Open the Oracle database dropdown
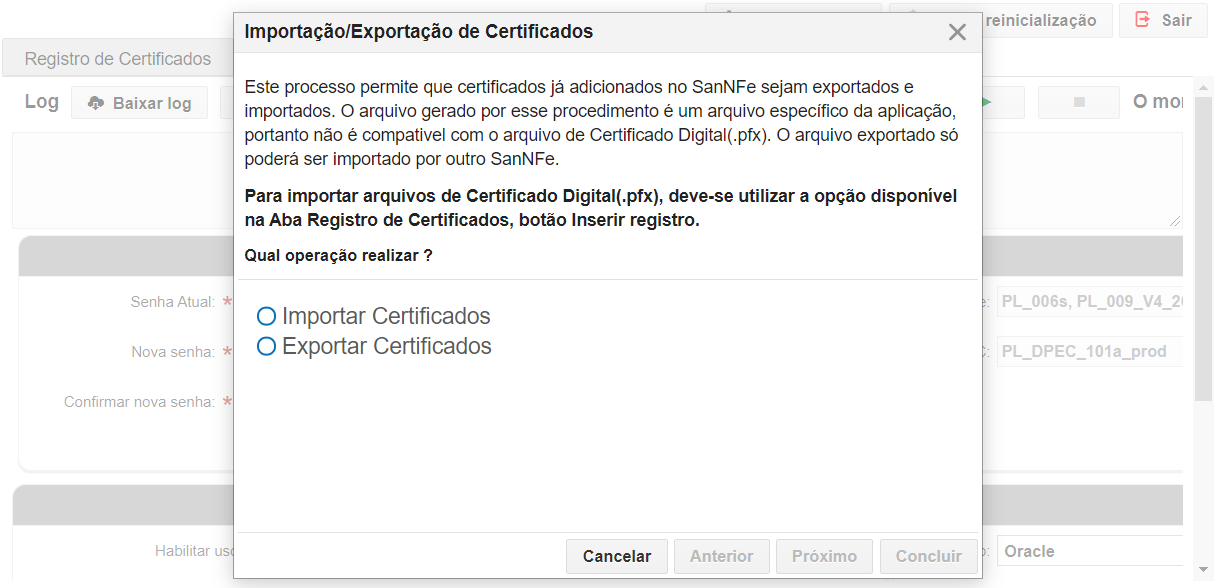The image size is (1216, 588). 1090,551
